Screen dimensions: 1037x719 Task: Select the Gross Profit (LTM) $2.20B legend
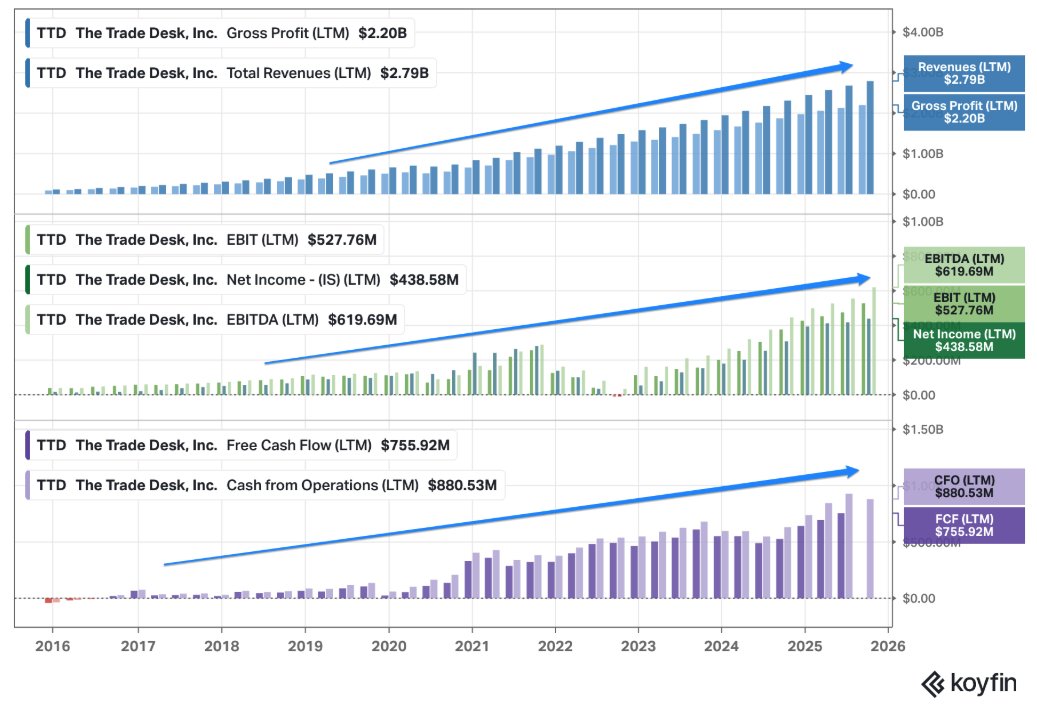pyautogui.click(x=219, y=33)
